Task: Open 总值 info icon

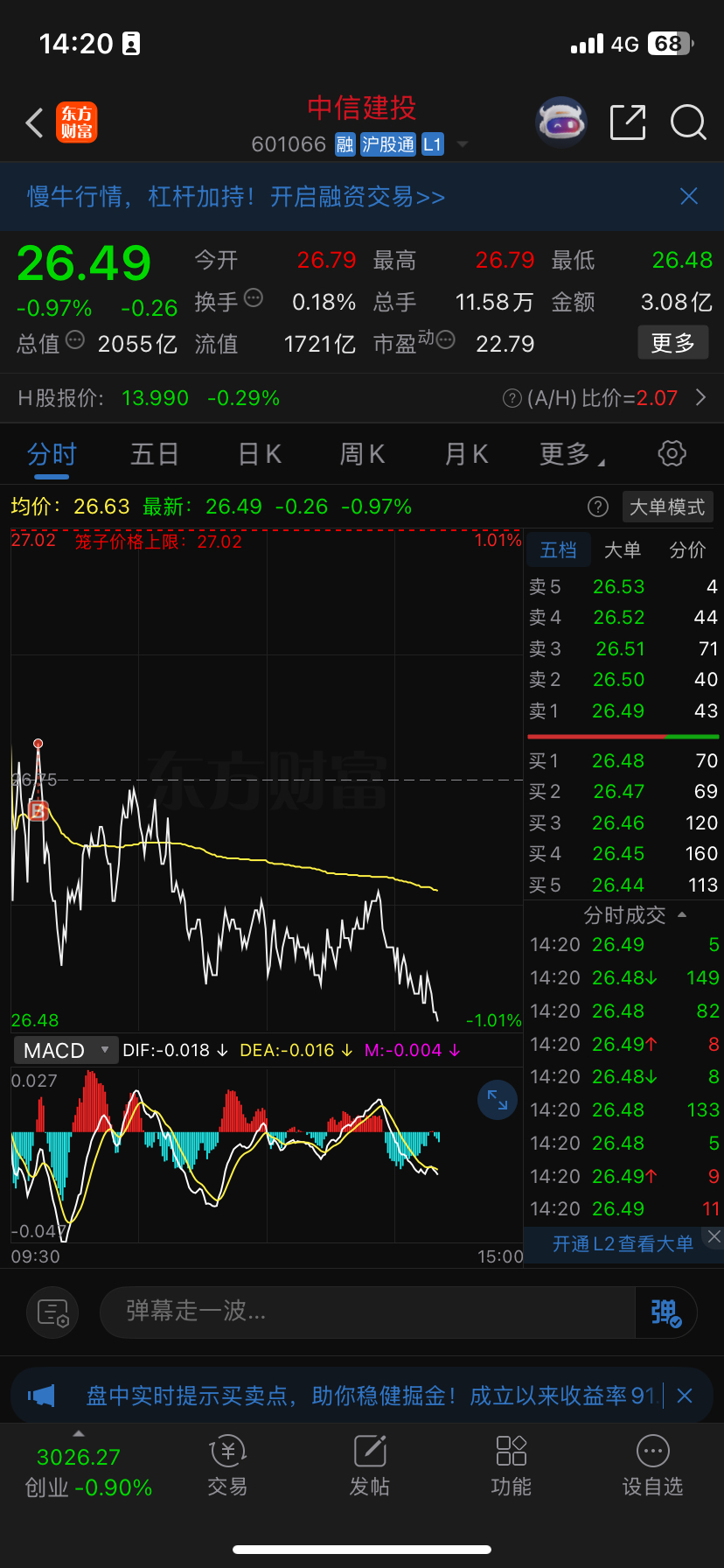Action: click(x=75, y=339)
